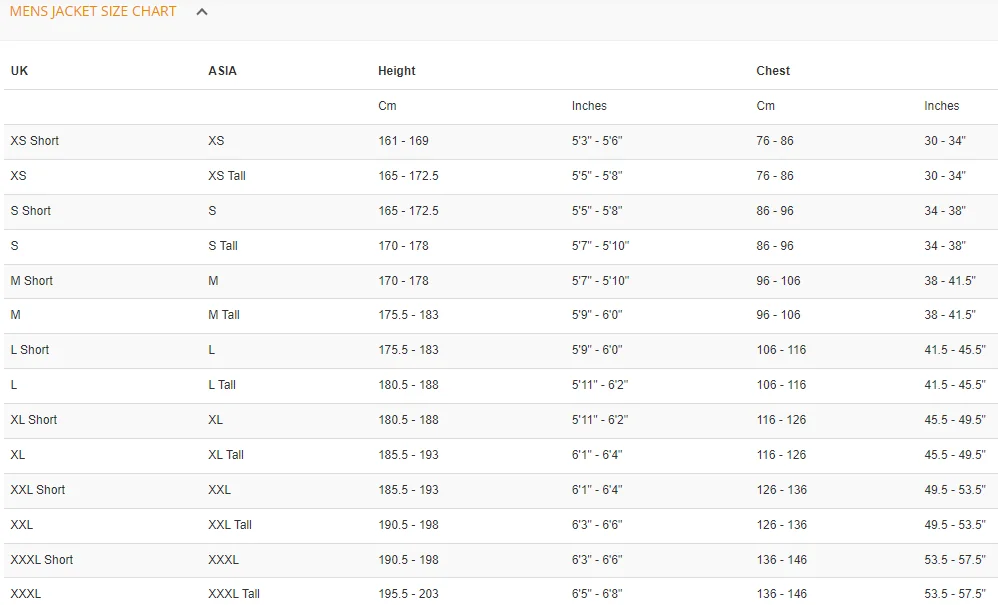Select the 195.5 - 203 height cell
This screenshot has height=605, width=998.
(409, 594)
